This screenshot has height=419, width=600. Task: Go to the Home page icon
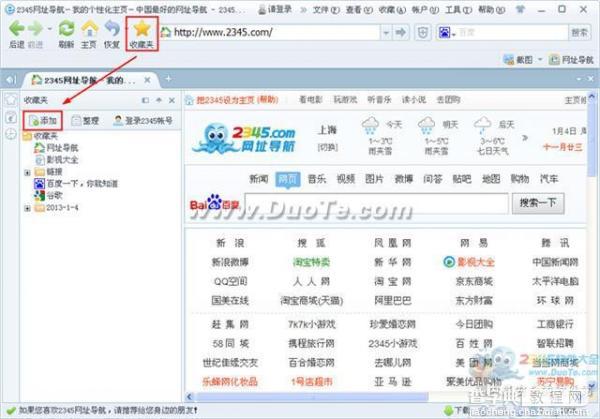89,29
